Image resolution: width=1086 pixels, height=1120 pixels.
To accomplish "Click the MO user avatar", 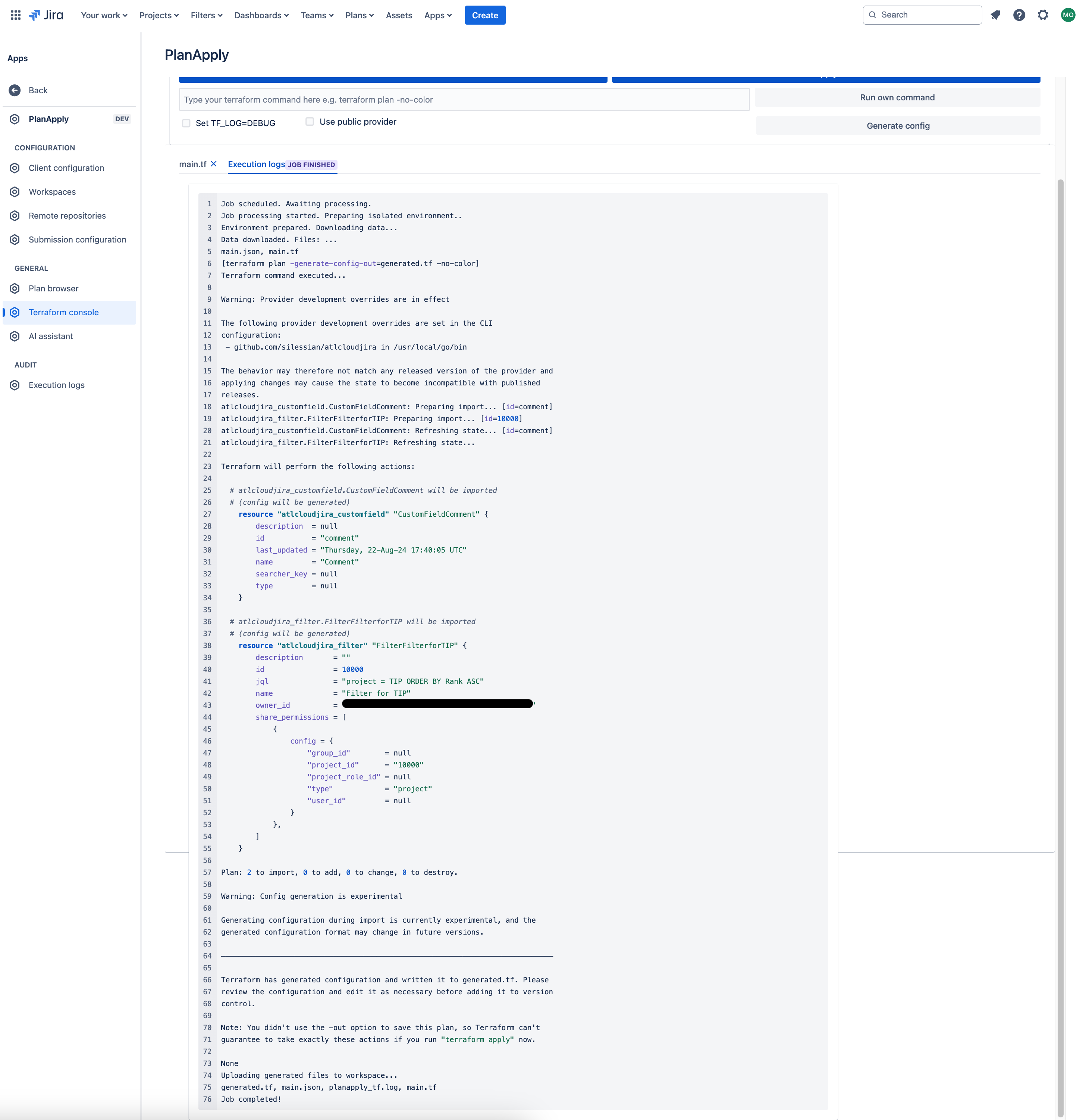I will pyautogui.click(x=1067, y=15).
